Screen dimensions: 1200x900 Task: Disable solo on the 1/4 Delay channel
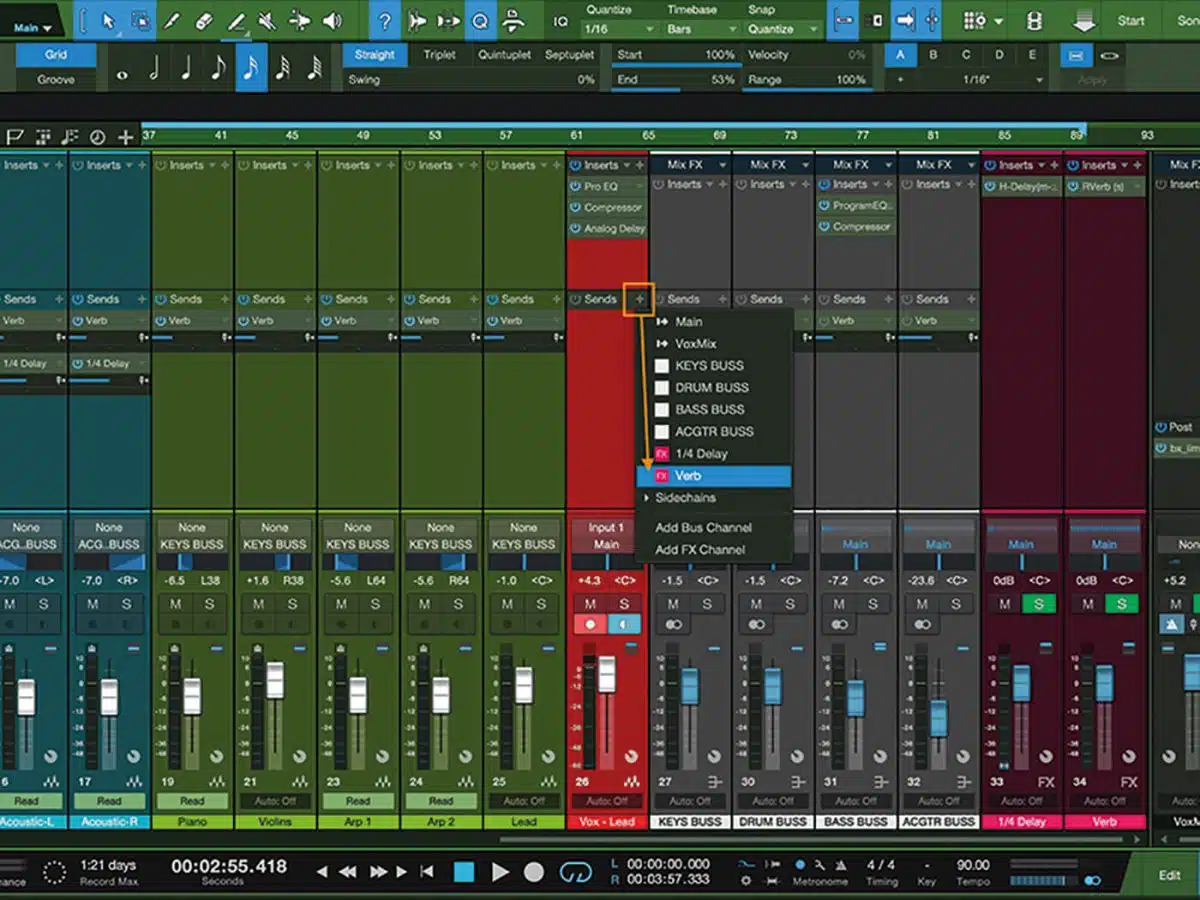tap(1039, 604)
